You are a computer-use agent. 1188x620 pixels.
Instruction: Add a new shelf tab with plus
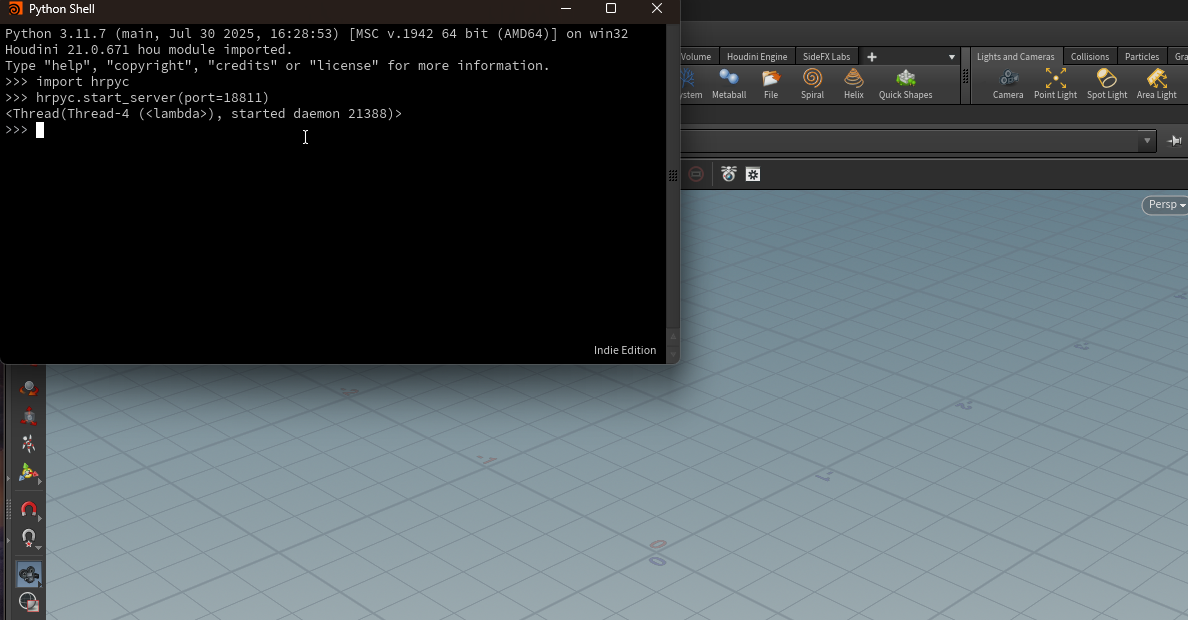click(871, 57)
